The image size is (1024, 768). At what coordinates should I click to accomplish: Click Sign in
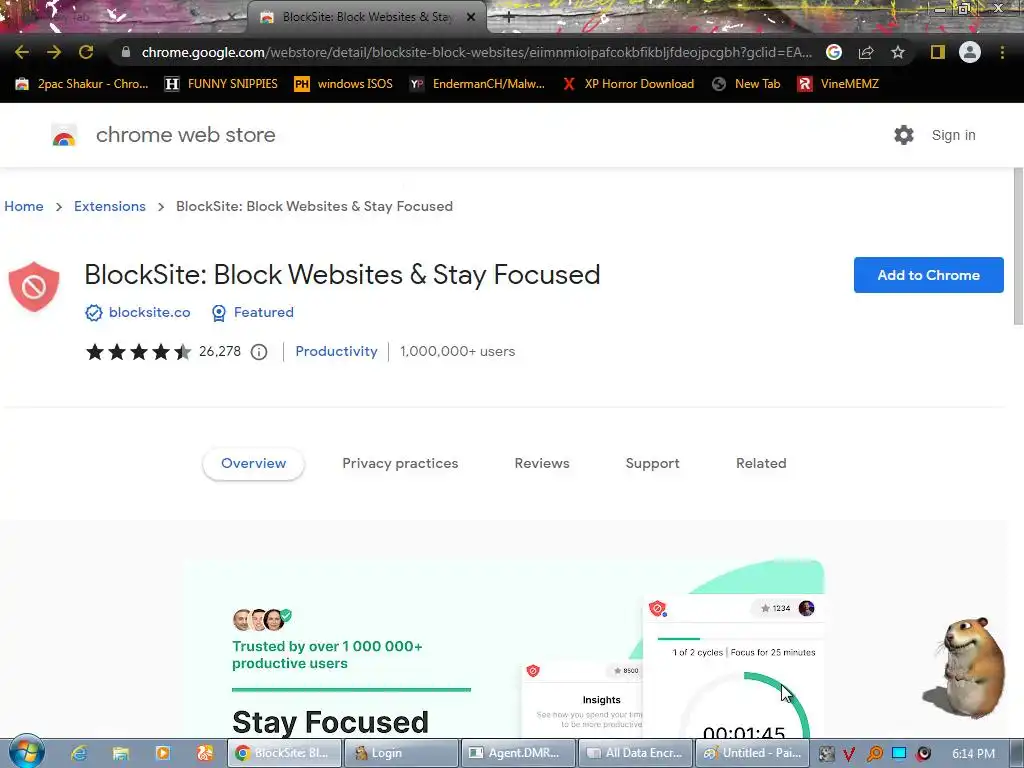point(953,135)
